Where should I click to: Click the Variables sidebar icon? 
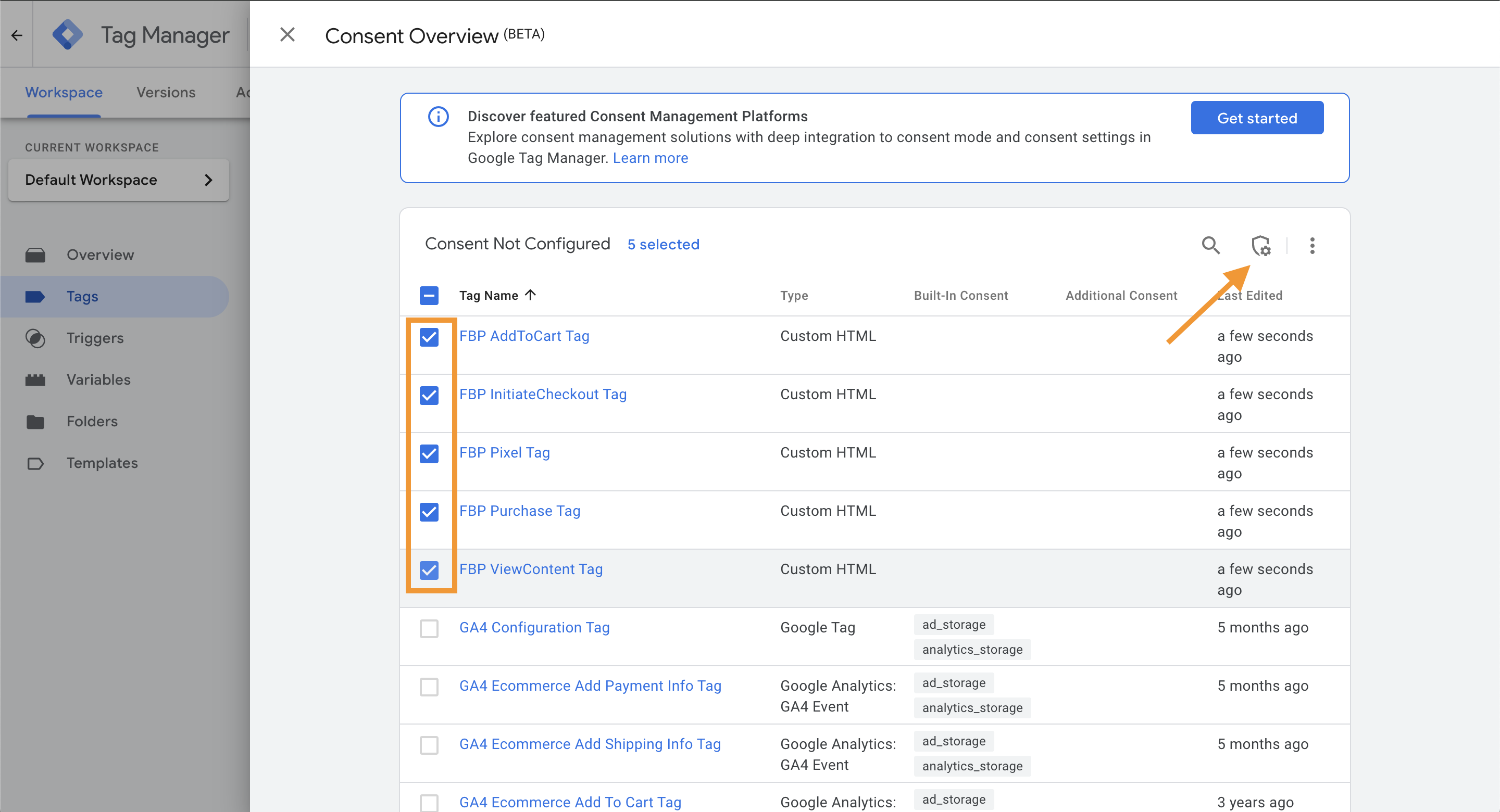(x=35, y=380)
